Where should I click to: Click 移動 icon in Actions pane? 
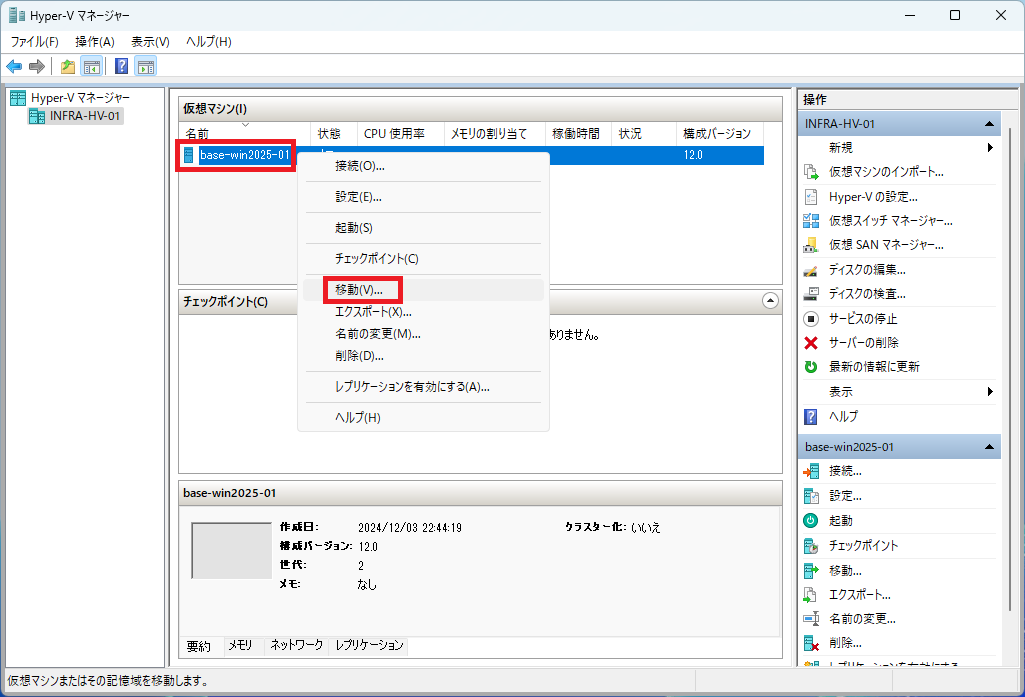tap(811, 571)
